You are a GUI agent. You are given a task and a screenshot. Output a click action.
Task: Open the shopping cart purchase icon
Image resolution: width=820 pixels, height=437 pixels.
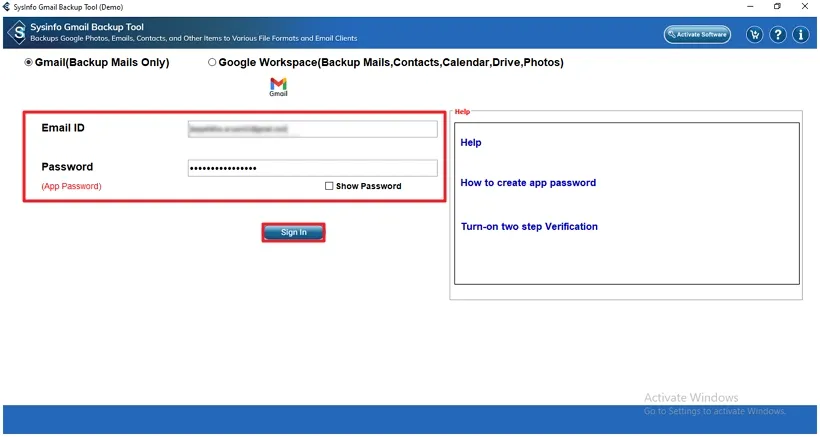pos(754,35)
